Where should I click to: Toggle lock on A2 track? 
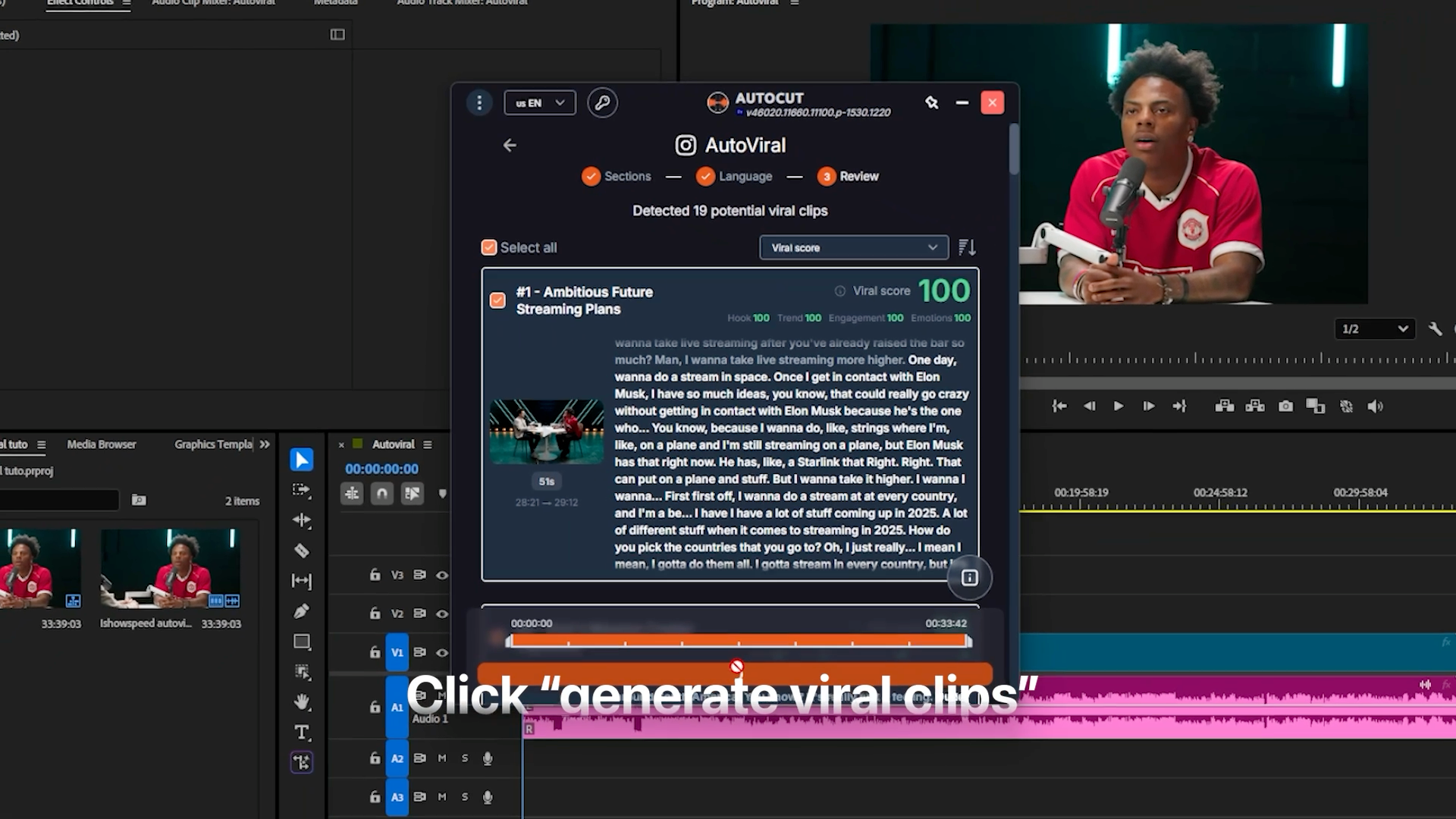[x=375, y=758]
